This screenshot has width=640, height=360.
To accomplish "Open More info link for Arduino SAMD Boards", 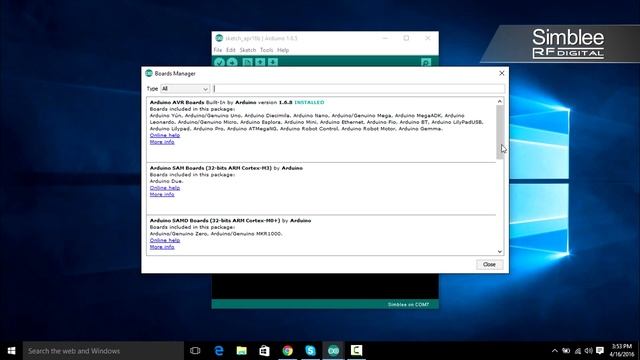I will [x=162, y=247].
